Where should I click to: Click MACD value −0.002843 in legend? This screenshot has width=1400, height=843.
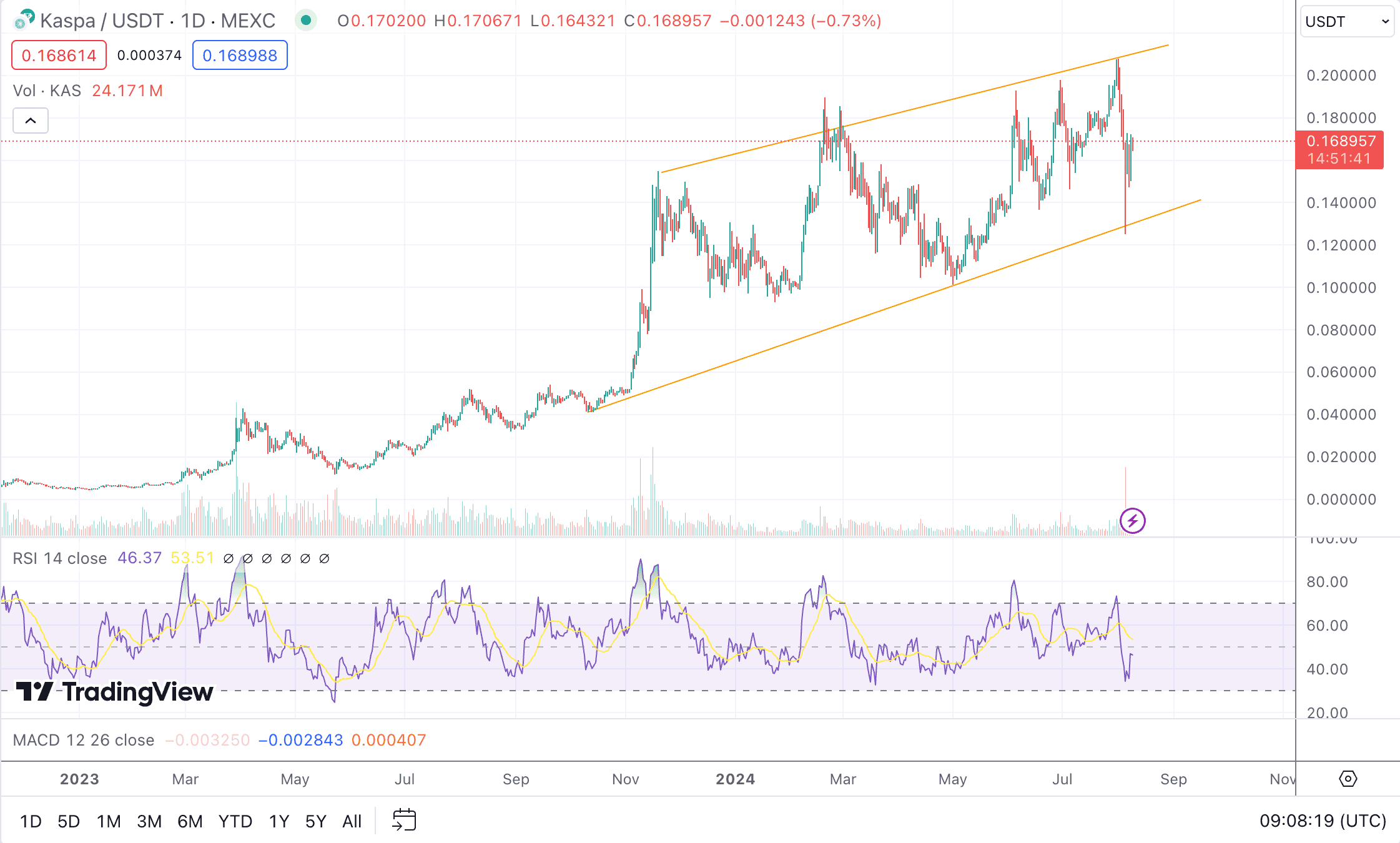(x=301, y=740)
